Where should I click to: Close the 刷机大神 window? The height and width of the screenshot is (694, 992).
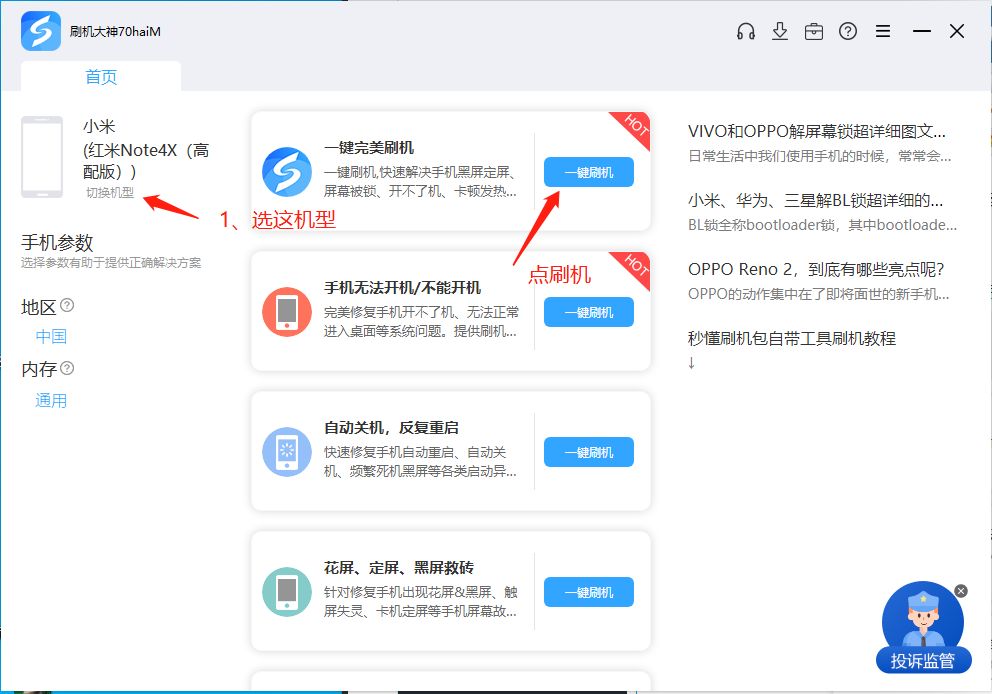[x=957, y=31]
